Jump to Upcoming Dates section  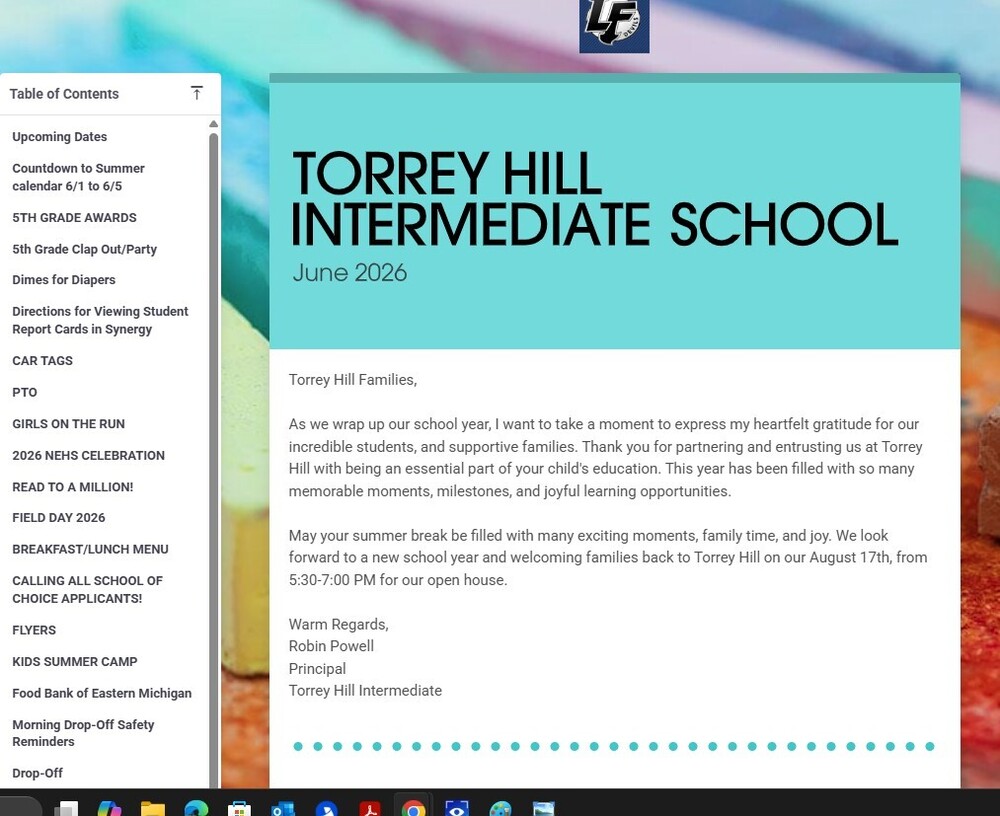[x=59, y=137]
